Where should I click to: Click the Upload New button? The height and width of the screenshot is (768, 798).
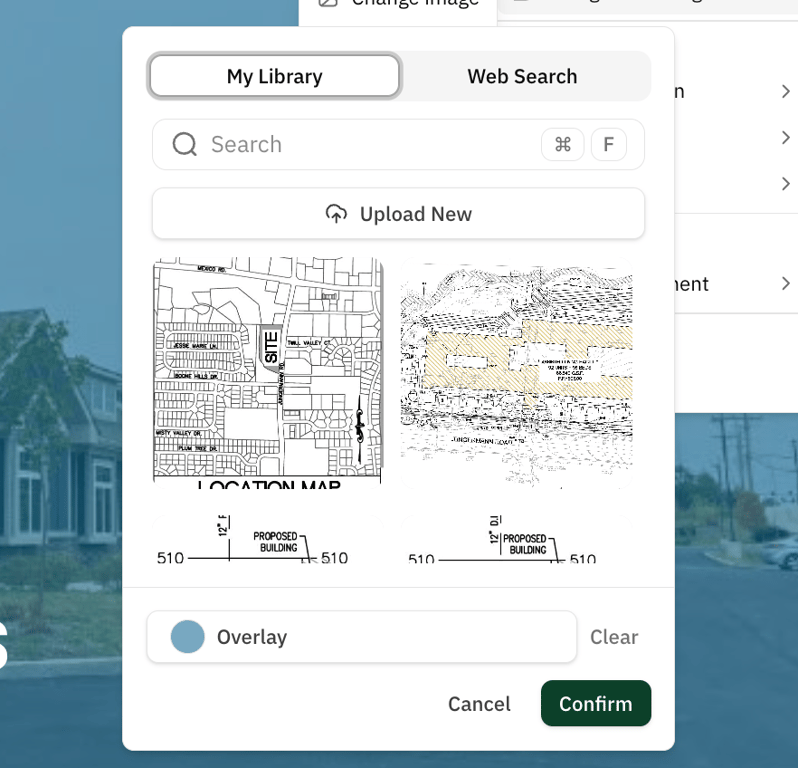pyautogui.click(x=398, y=214)
